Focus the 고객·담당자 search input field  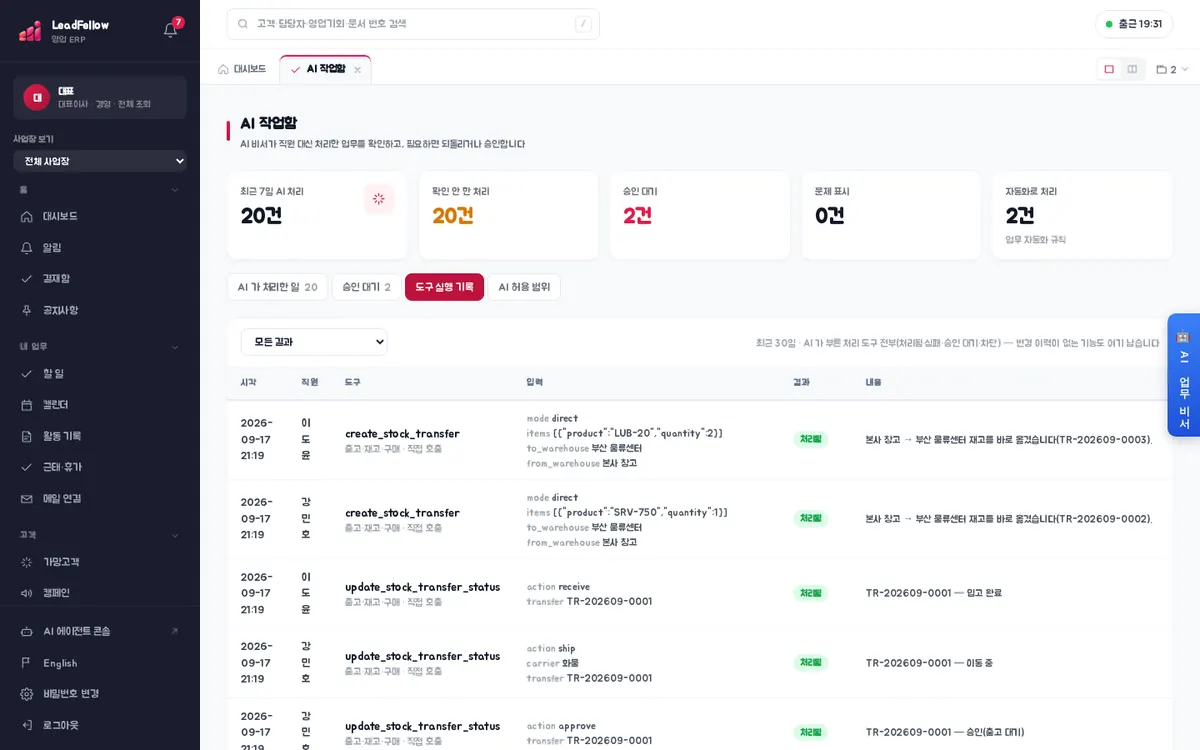(413, 24)
